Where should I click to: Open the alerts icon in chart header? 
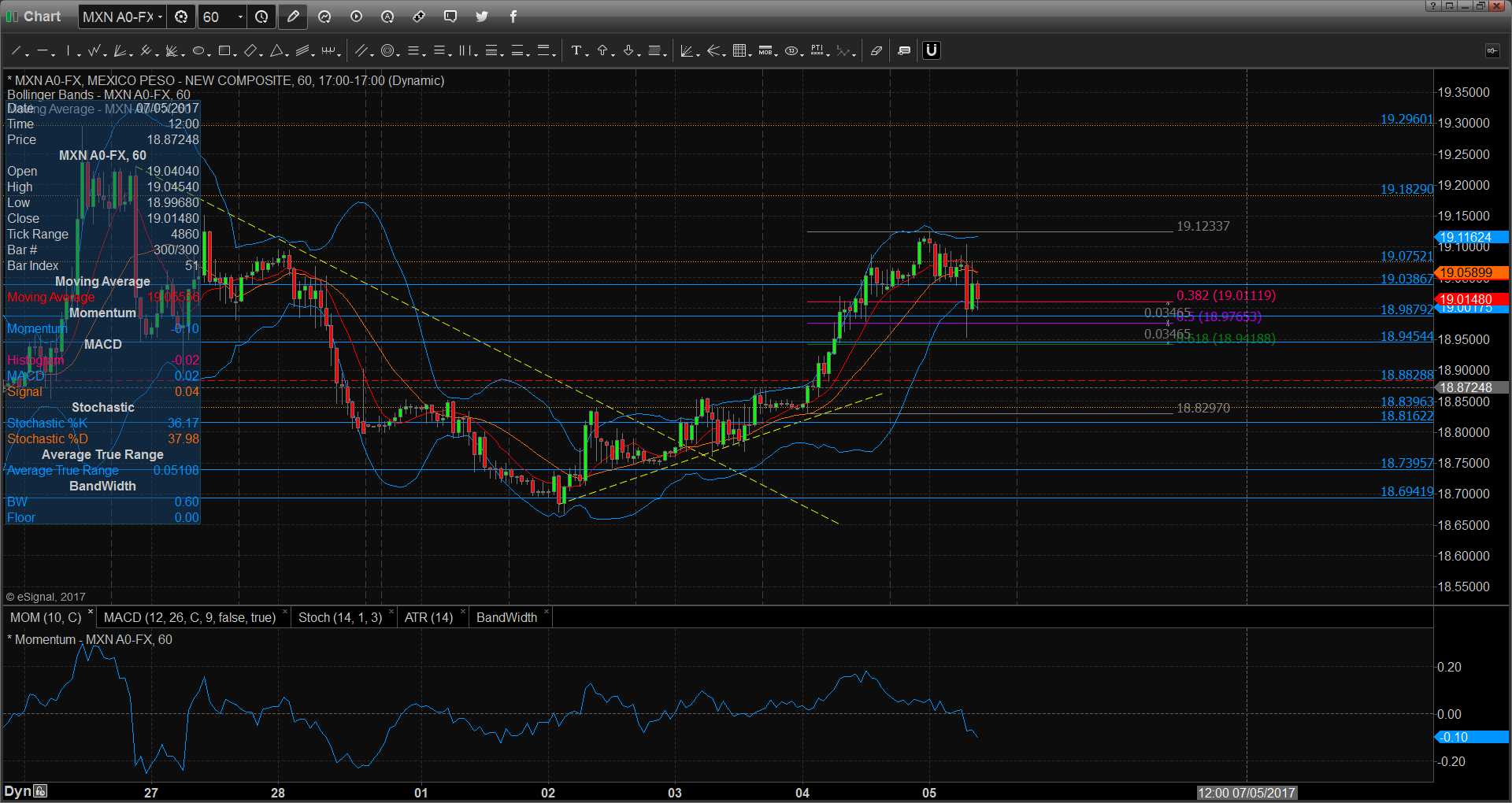point(387,17)
